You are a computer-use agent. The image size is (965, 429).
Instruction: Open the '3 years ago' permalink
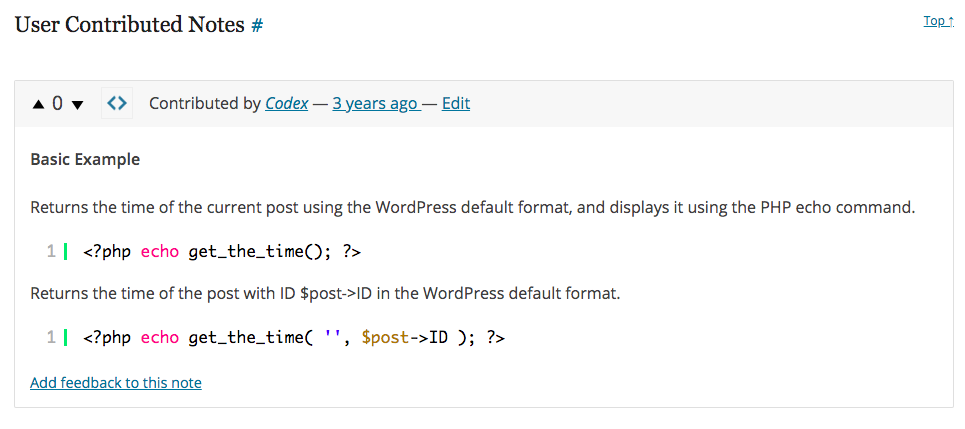(x=375, y=103)
